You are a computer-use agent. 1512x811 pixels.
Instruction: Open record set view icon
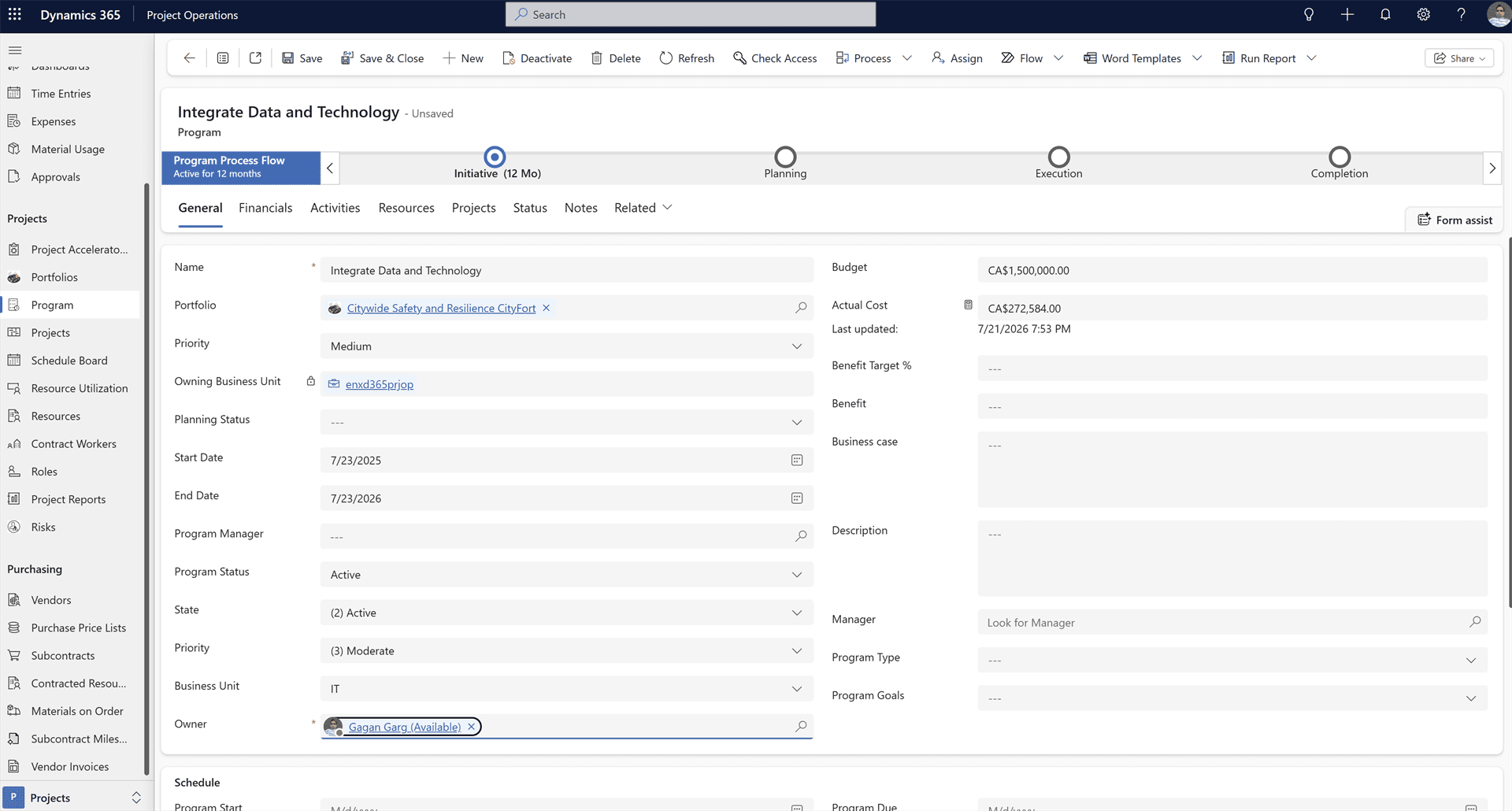(223, 58)
